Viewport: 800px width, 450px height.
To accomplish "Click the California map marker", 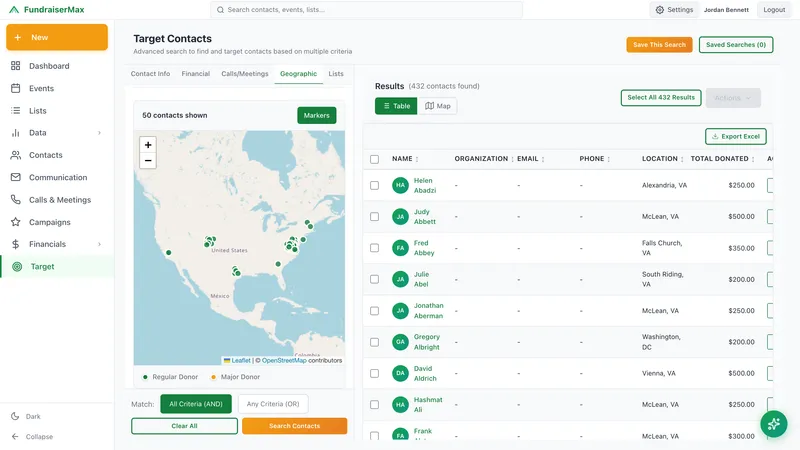I will 168,253.
